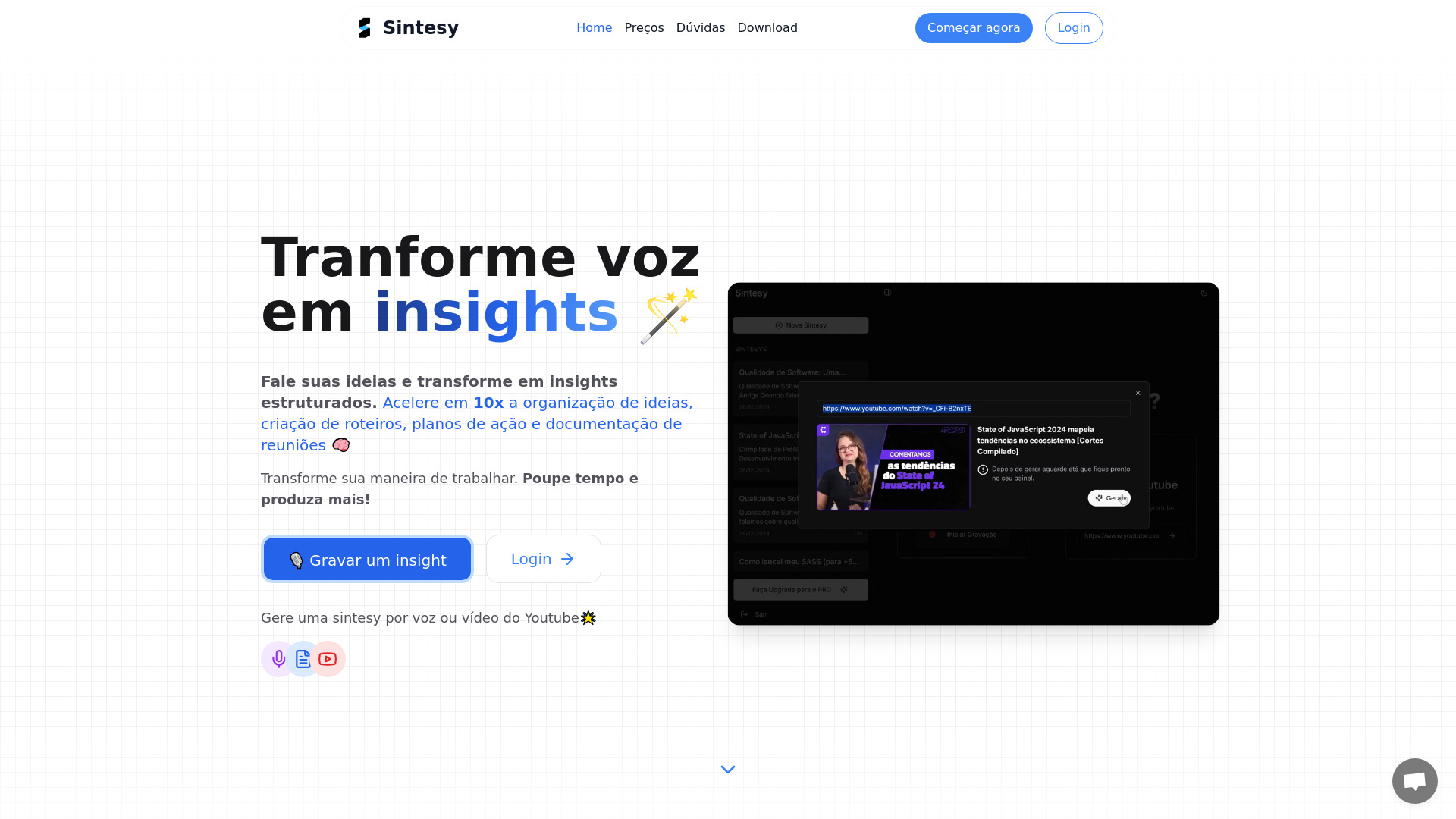Screen dimensions: 1456x819
Task: Expand the downward chevron below hero section
Action: [728, 769]
